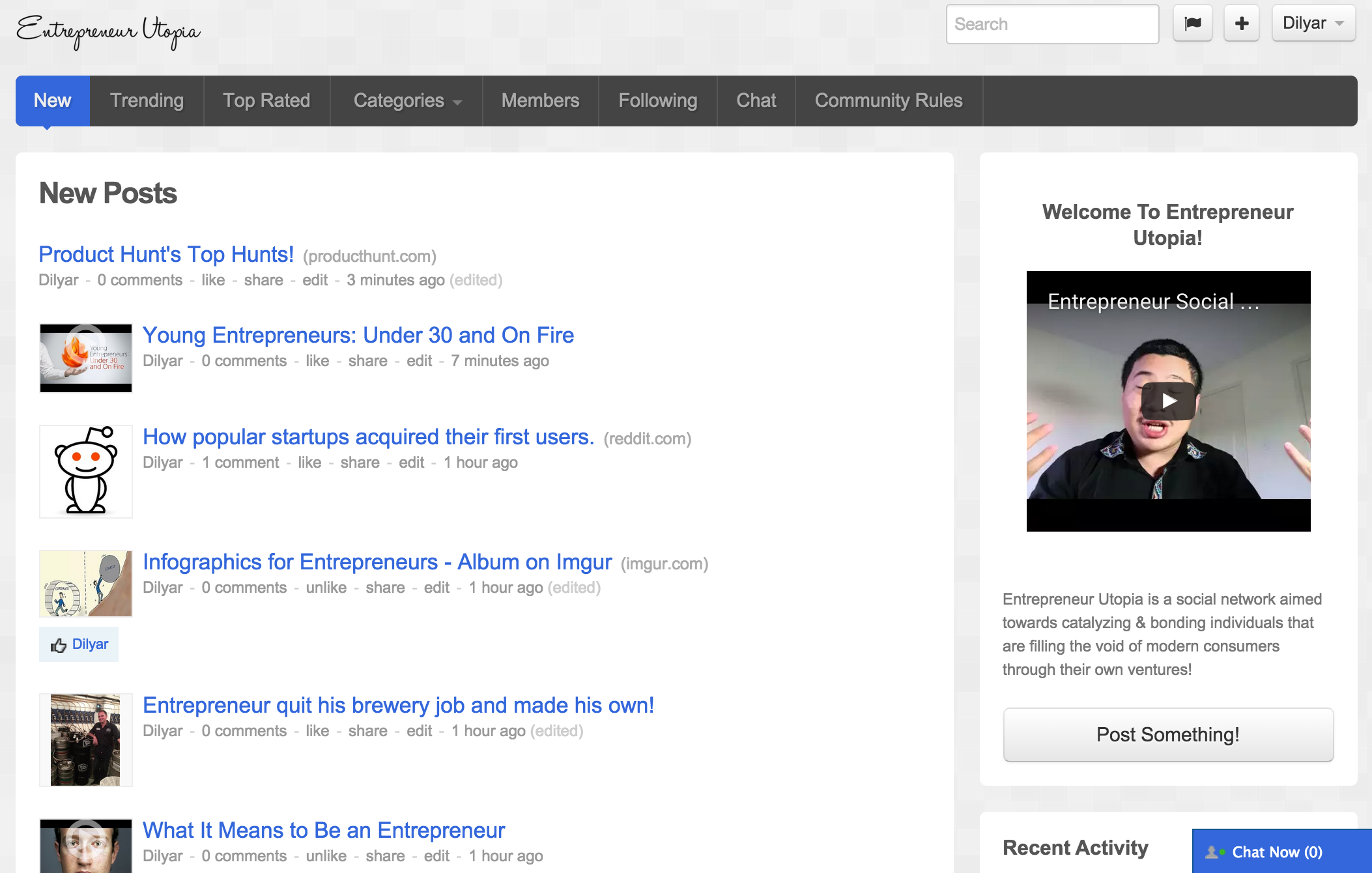Click the Entrepreneur Utopia logo
The width and height of the screenshot is (1372, 873).
tap(108, 31)
